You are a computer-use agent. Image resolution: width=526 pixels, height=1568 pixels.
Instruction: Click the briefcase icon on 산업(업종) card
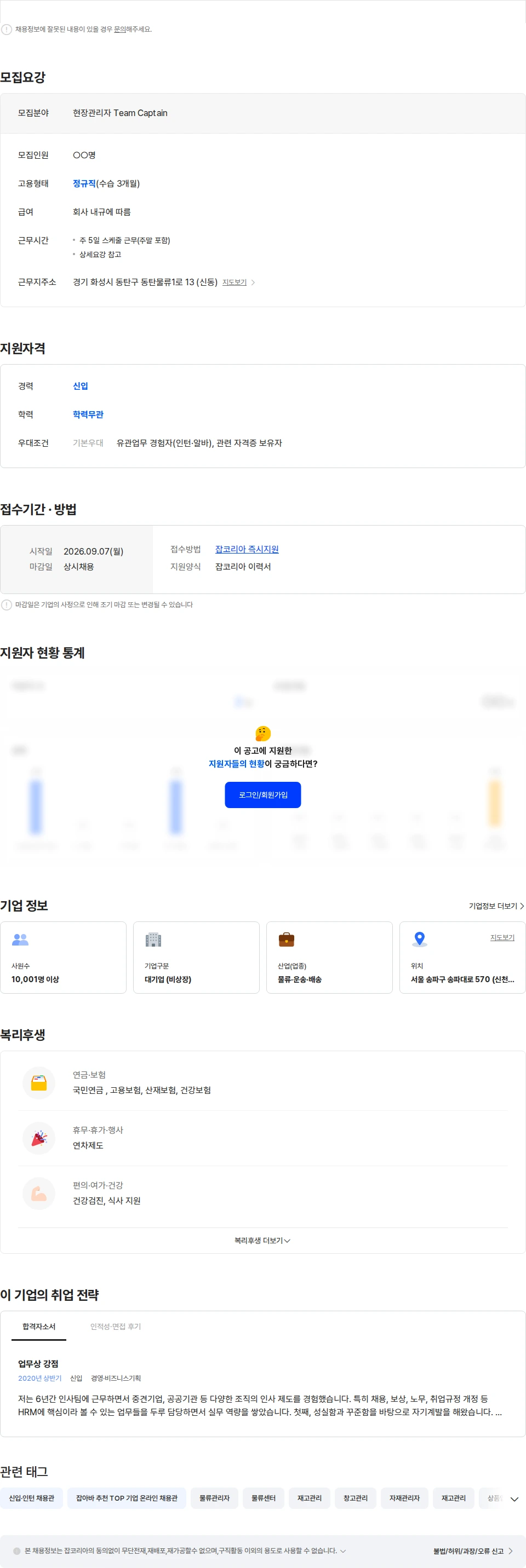click(x=287, y=939)
